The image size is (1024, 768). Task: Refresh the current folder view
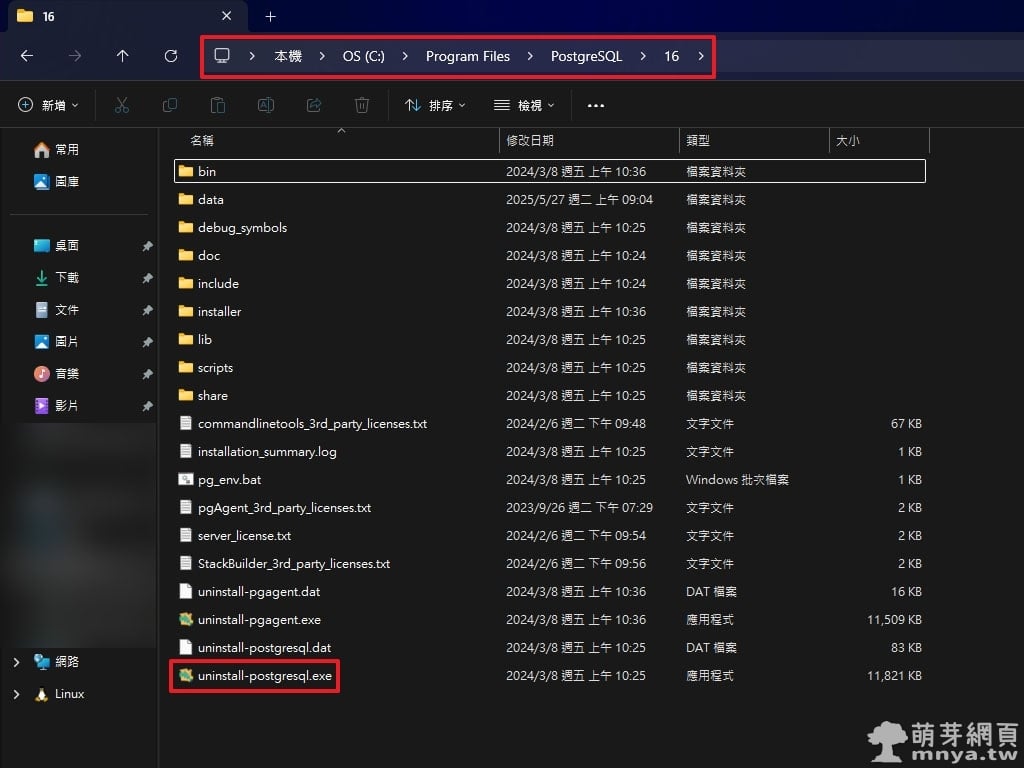tap(171, 56)
